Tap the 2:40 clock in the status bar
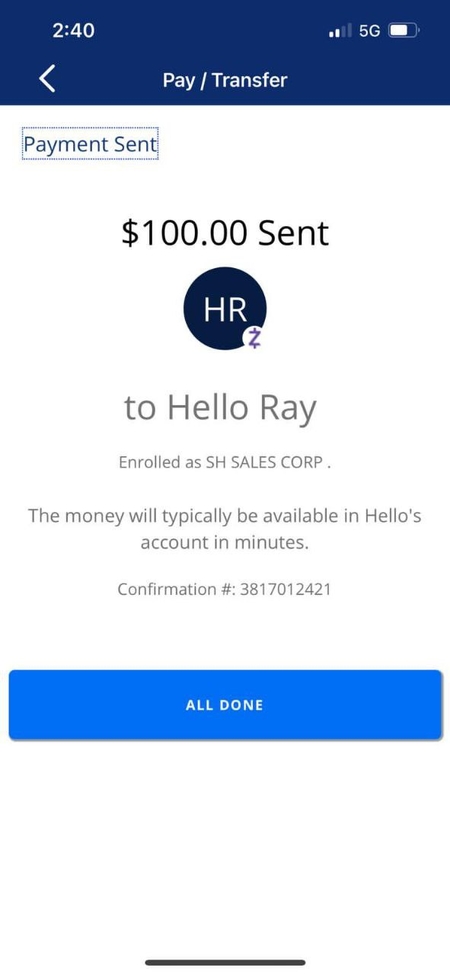This screenshot has width=450, height=975. click(73, 30)
